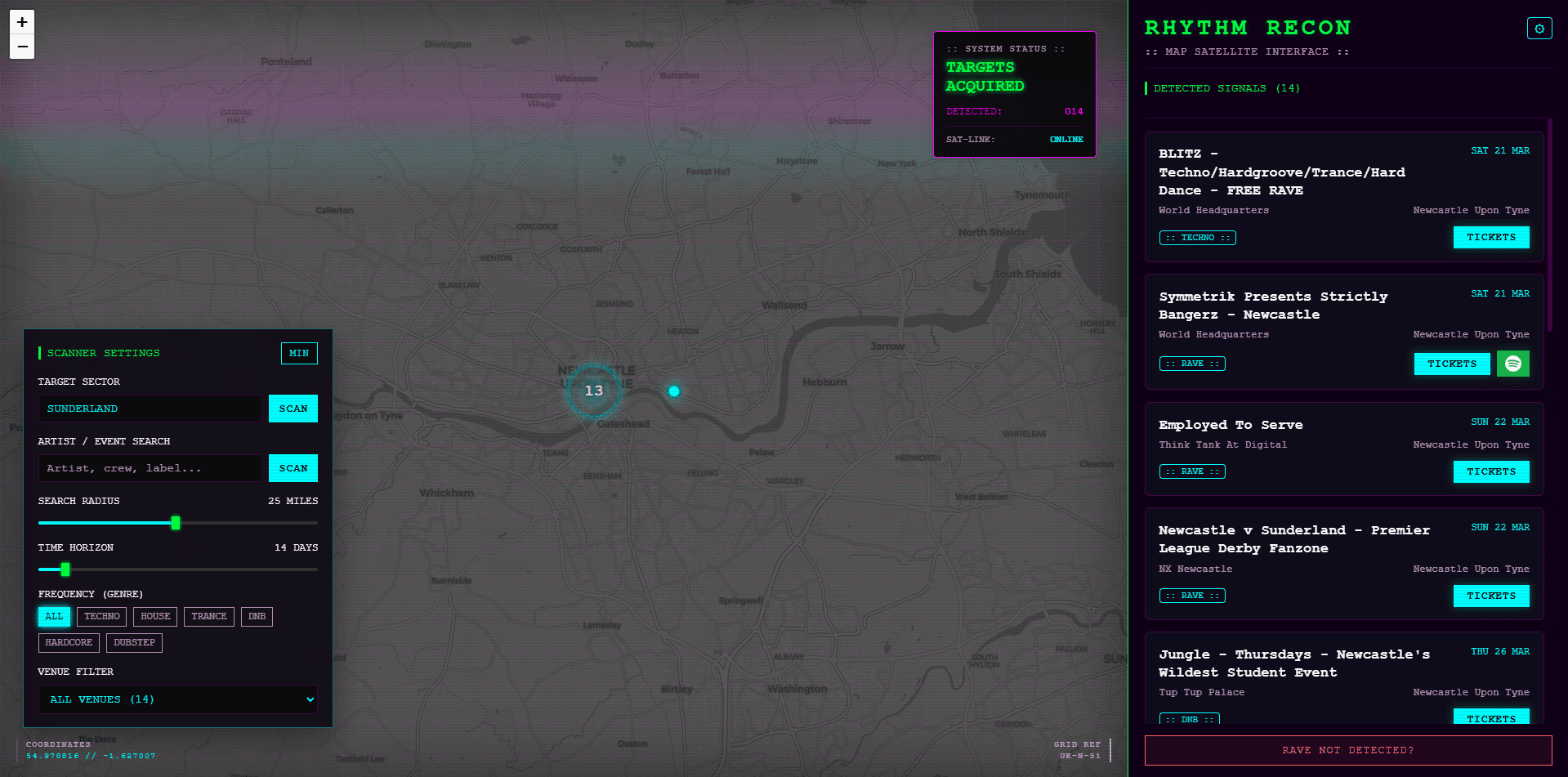This screenshot has height=777, width=1568.
Task: Toggle the TECHNO genre filter
Action: pyautogui.click(x=102, y=617)
